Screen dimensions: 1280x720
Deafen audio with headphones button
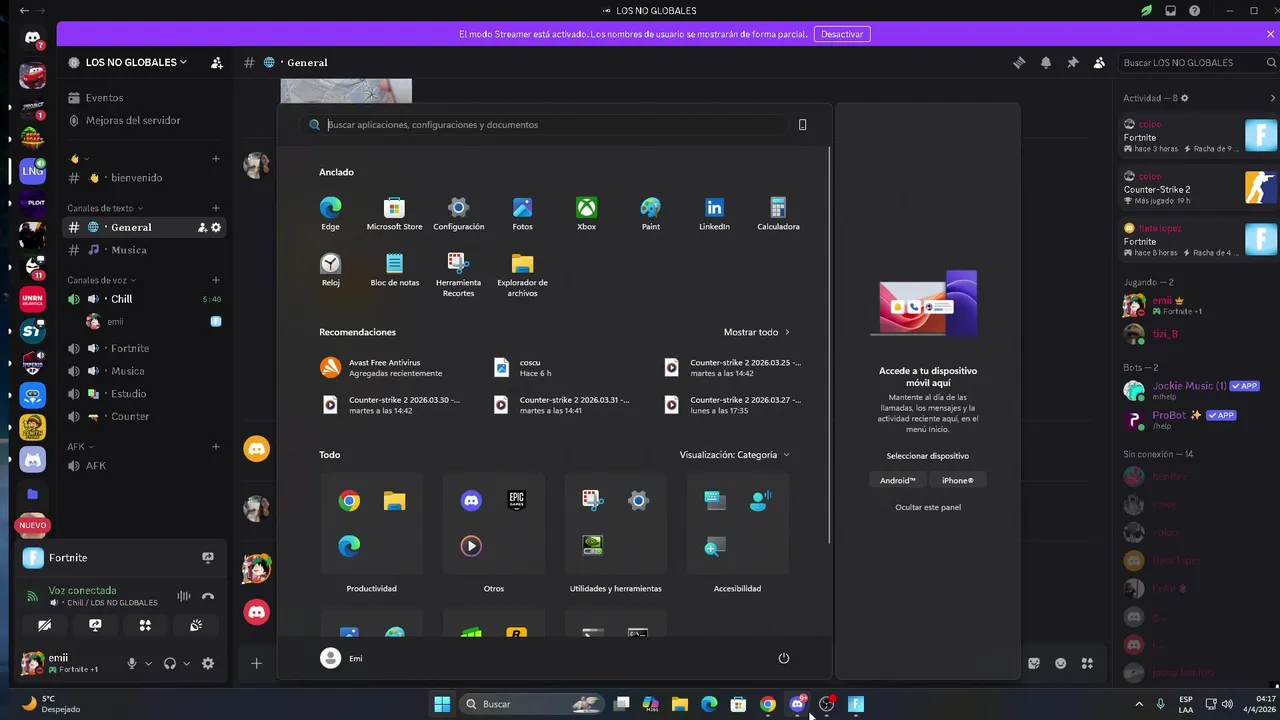pos(170,663)
